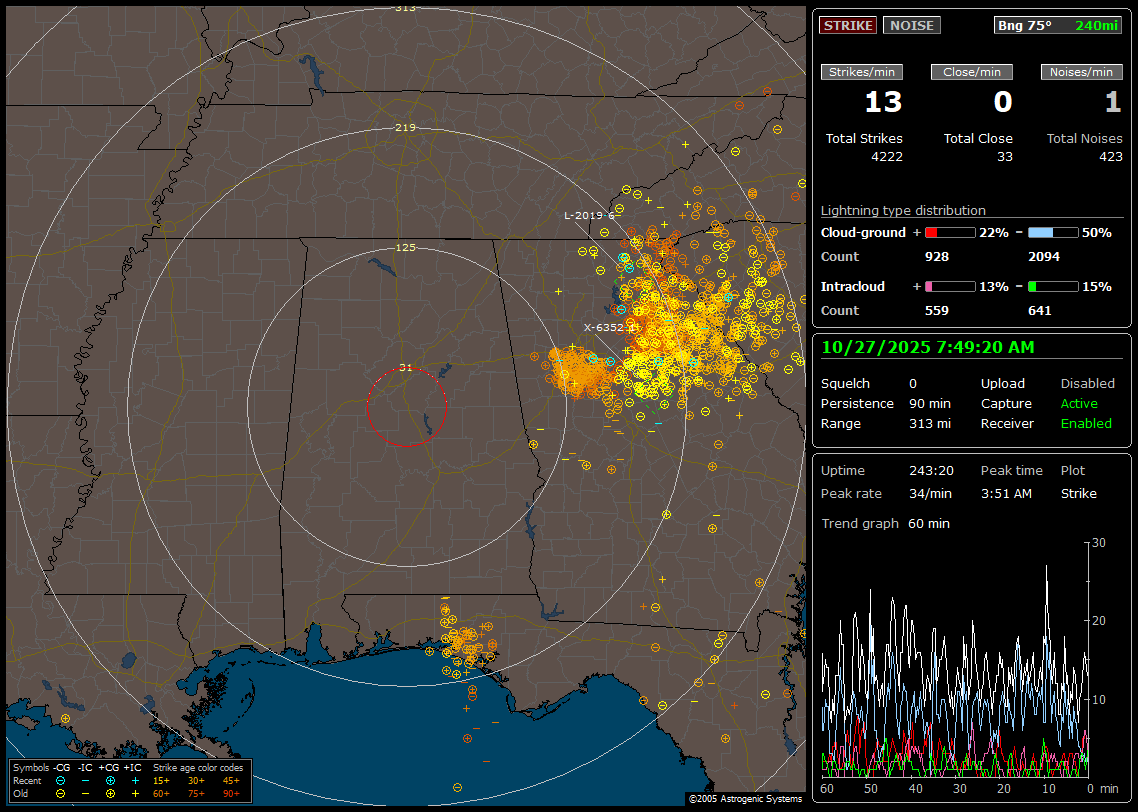Click the recent +CG symbol in legend
Viewport: 1138px width, 812px height.
[x=110, y=780]
